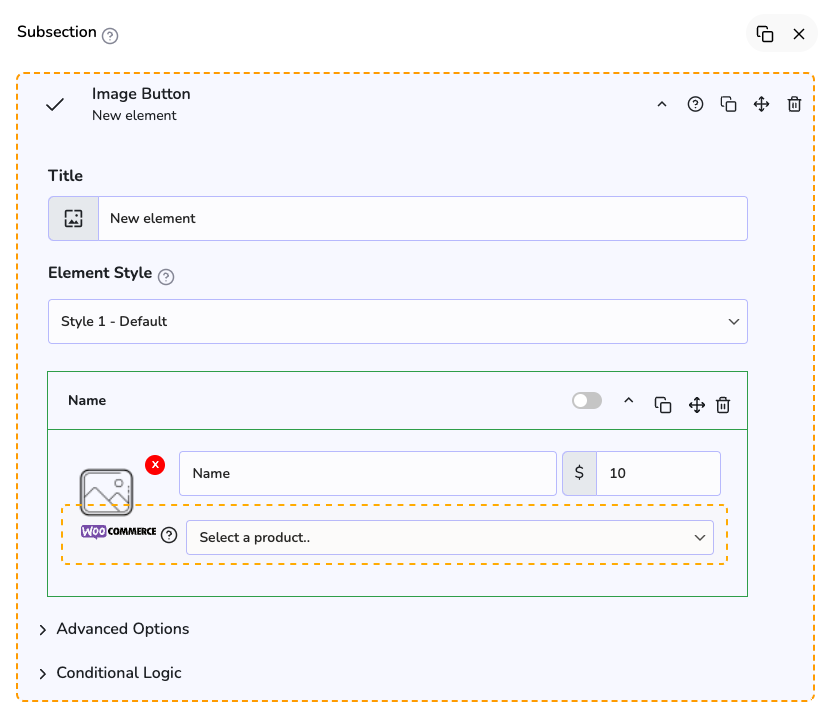Open the Select a product dropdown
This screenshot has height=721, width=832.
pyautogui.click(x=449, y=537)
